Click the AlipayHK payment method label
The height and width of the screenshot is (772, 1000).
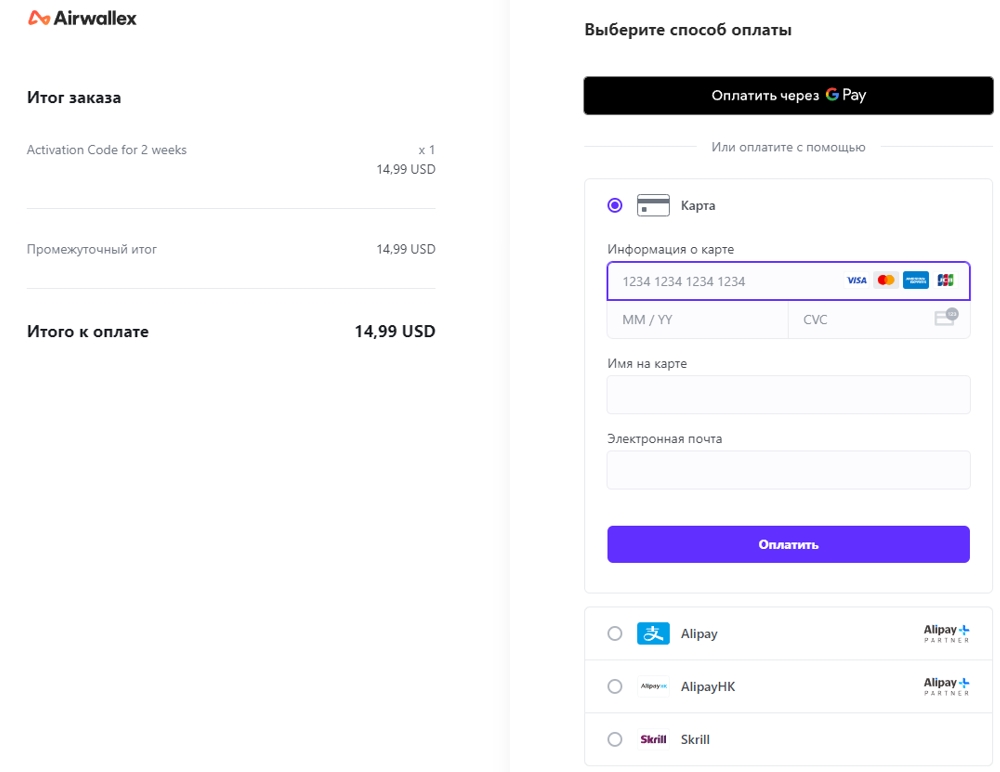(708, 687)
